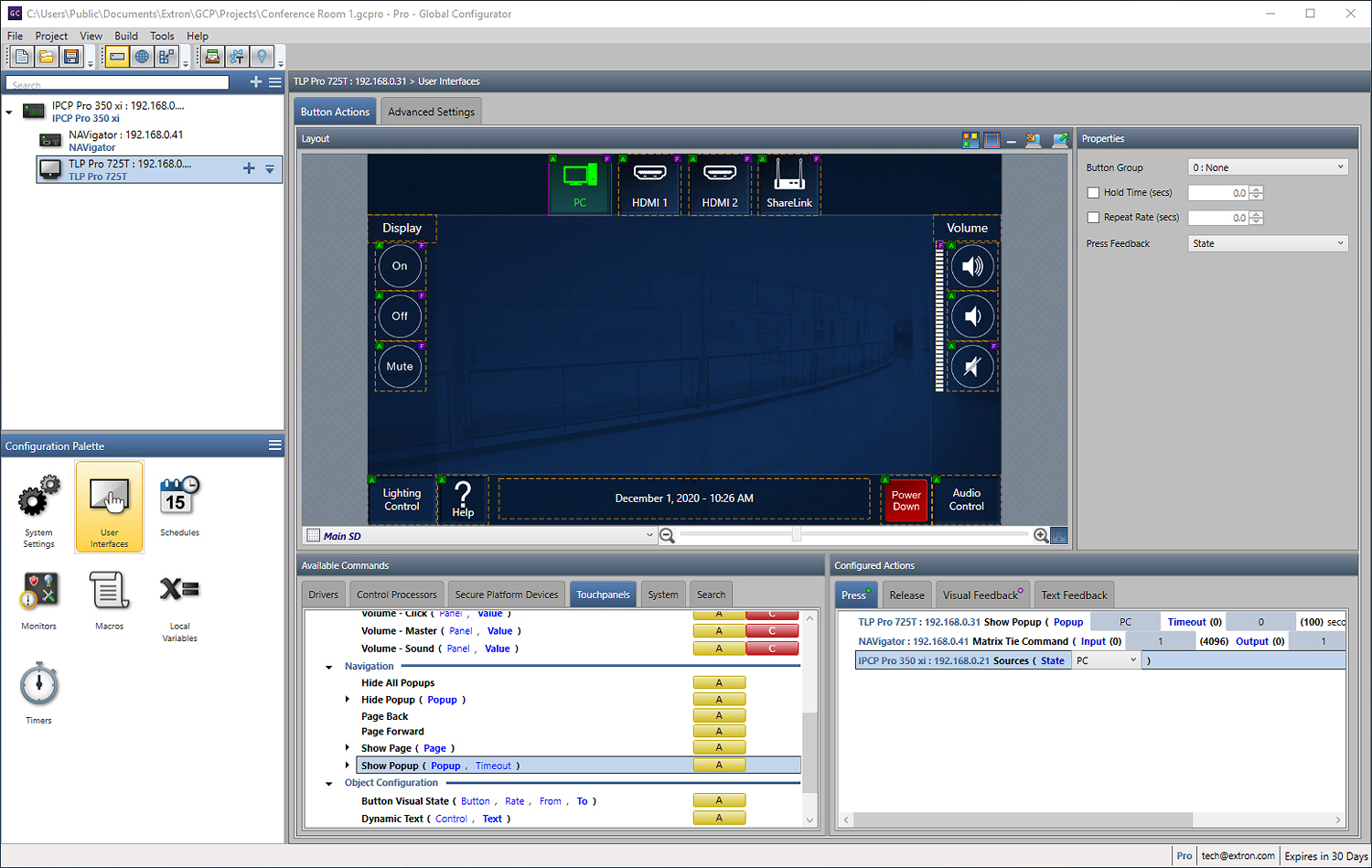Open Timers in the Configuration Palette
Image resolution: width=1372 pixels, height=868 pixels.
(x=38, y=694)
